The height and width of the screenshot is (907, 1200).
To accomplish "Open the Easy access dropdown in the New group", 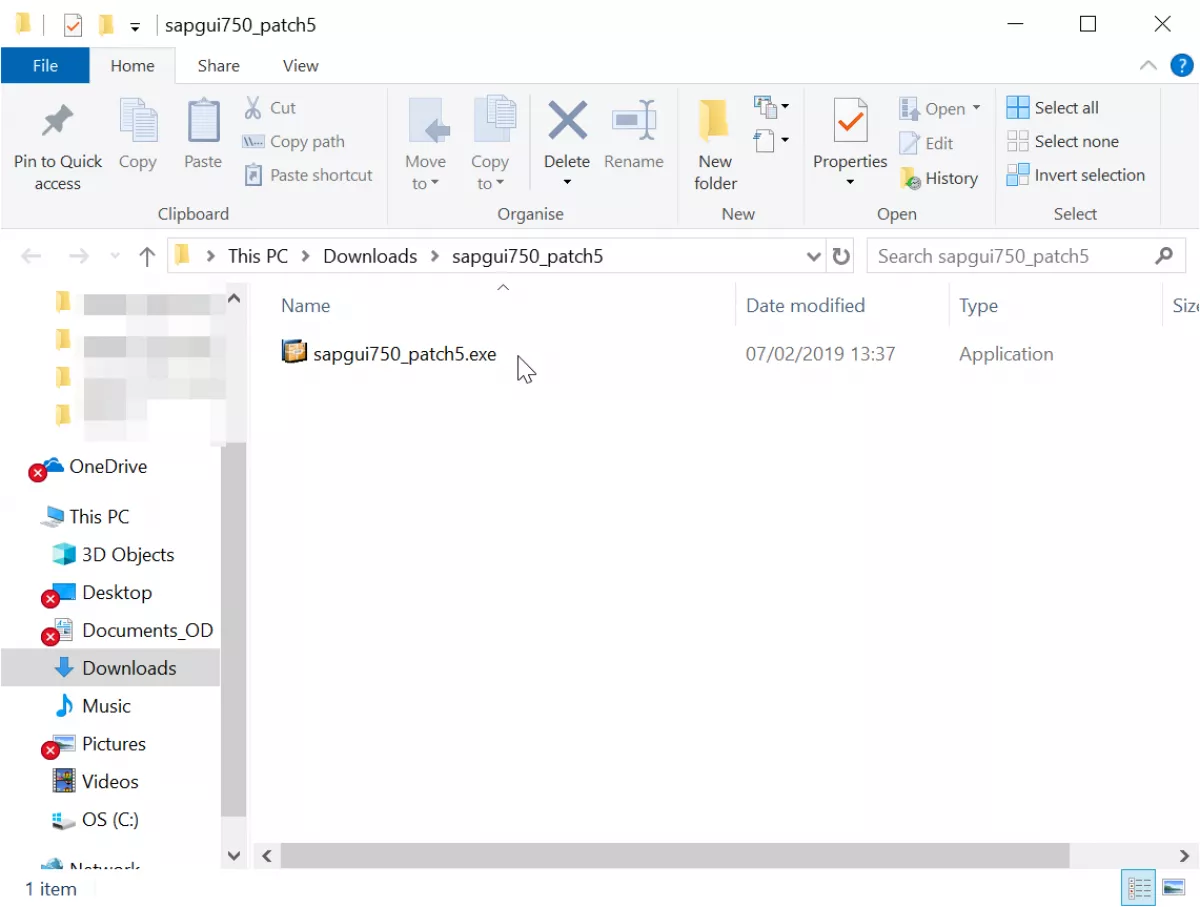I will point(771,140).
